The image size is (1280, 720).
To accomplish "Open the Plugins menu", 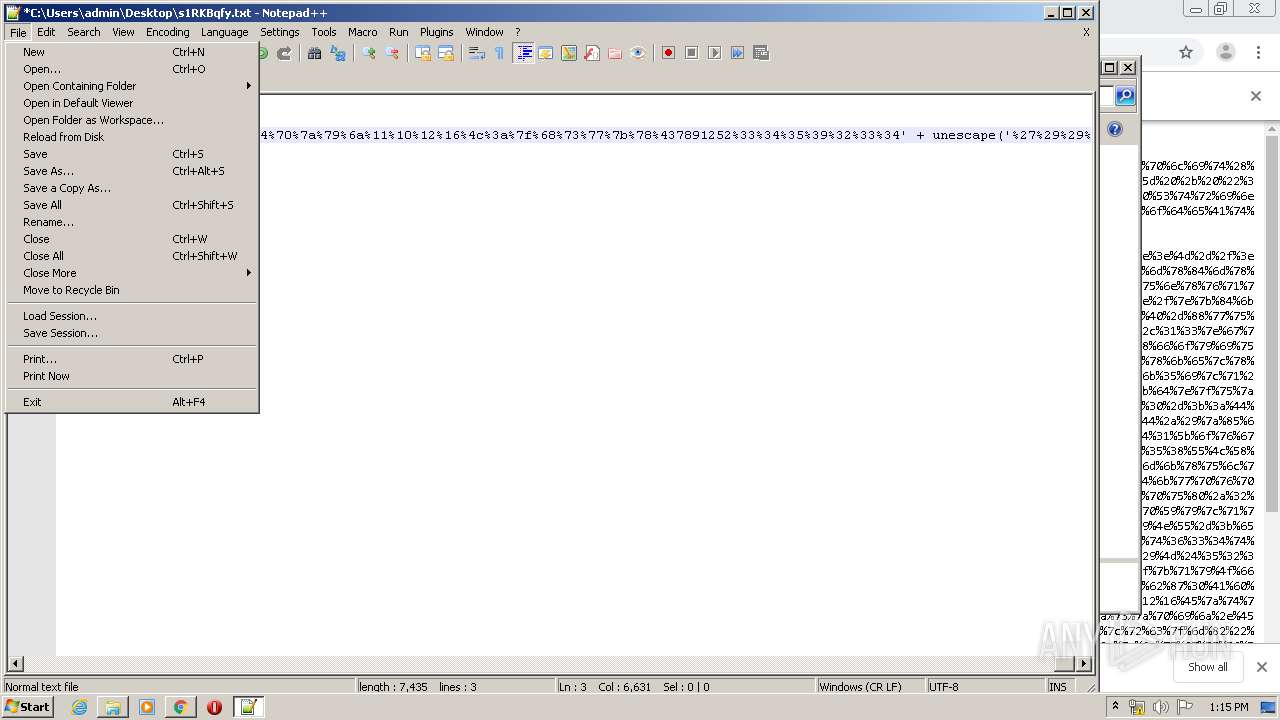I will (x=436, y=32).
